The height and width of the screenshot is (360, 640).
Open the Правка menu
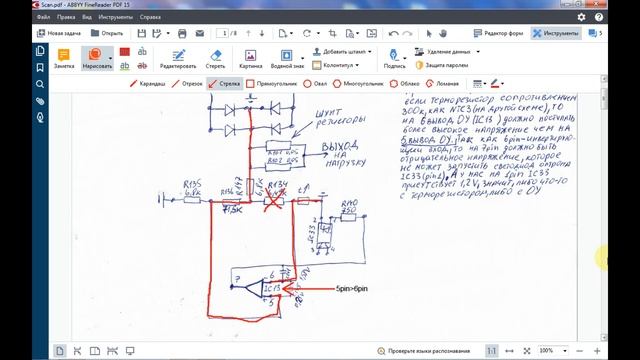pyautogui.click(x=66, y=17)
